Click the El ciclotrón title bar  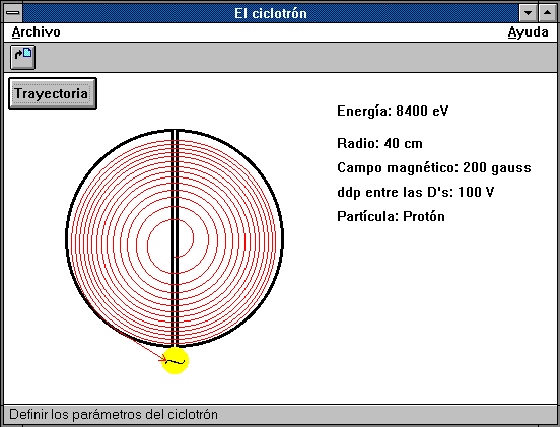(270, 13)
